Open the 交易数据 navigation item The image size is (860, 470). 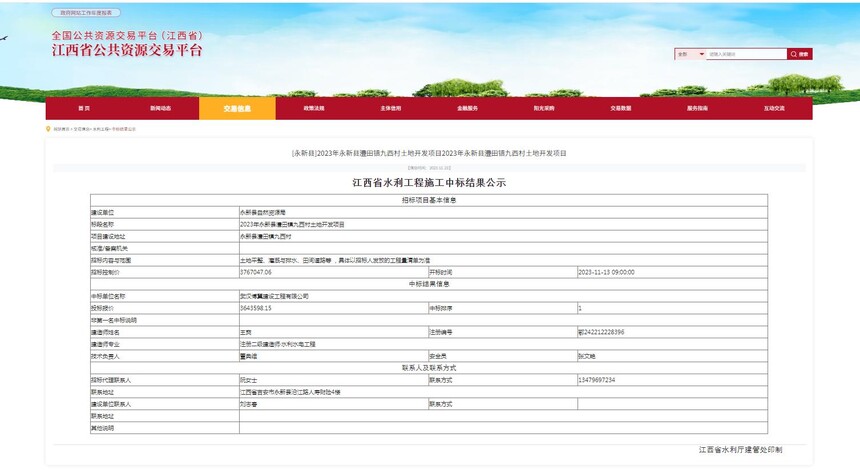click(x=621, y=108)
